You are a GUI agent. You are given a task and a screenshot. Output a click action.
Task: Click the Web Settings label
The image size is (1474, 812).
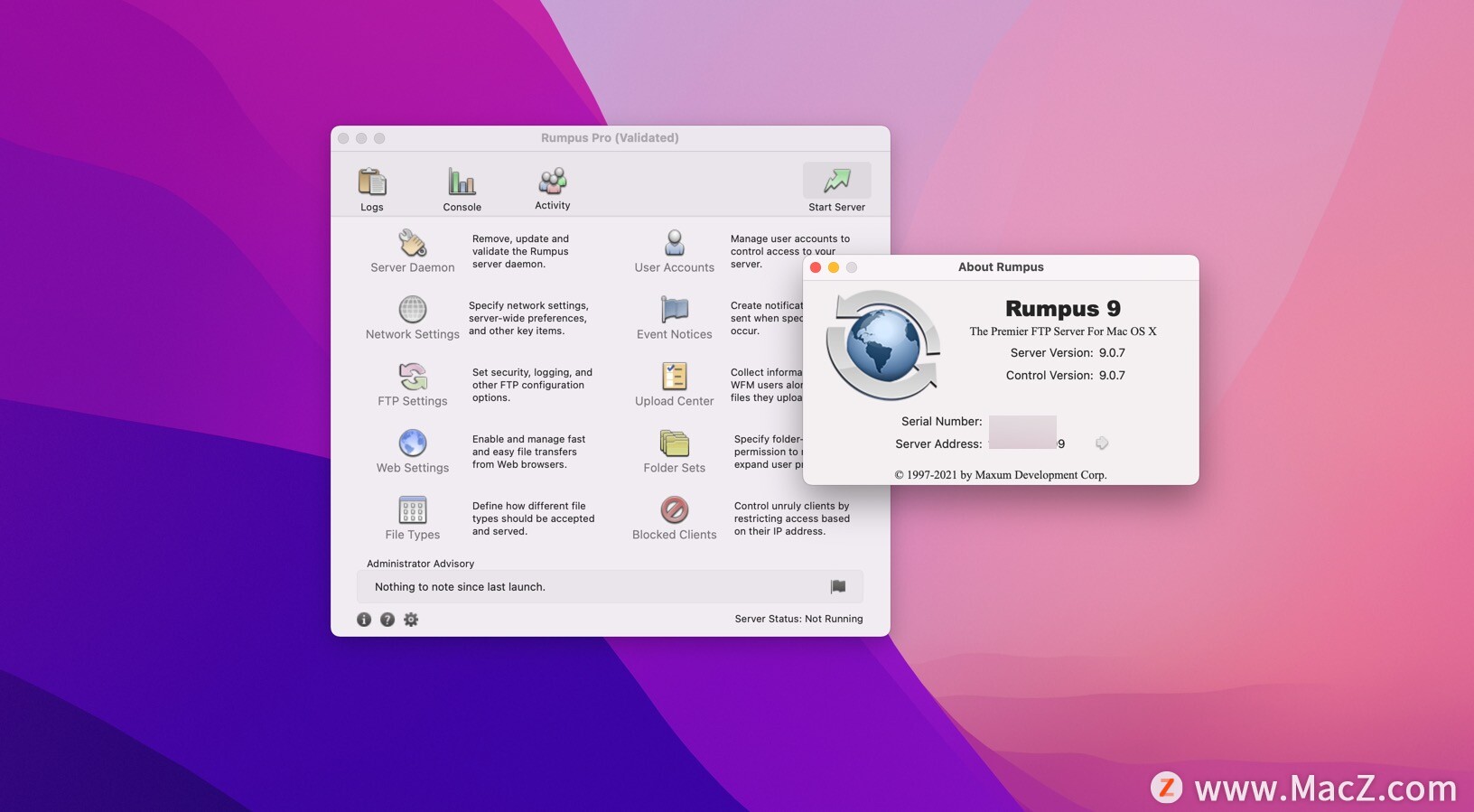coord(413,468)
